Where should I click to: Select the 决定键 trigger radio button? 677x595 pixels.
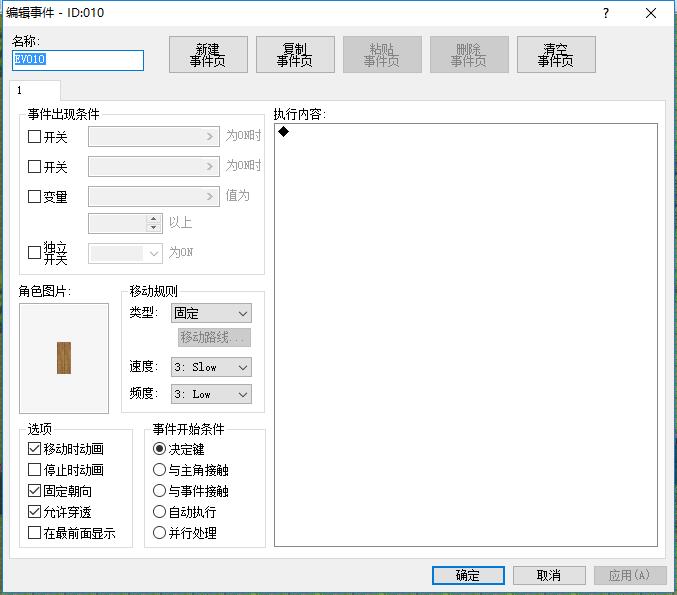click(159, 449)
